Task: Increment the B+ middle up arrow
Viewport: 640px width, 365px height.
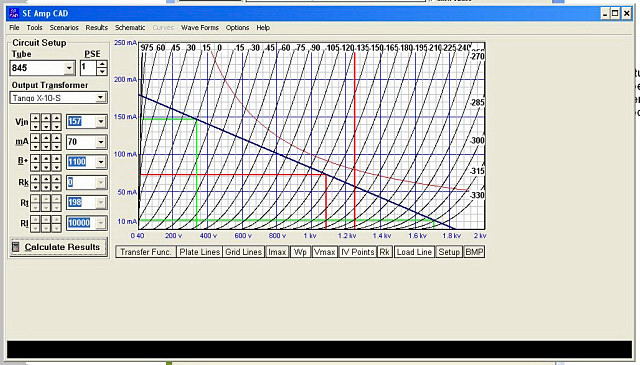Action: pyautogui.click(x=46, y=158)
